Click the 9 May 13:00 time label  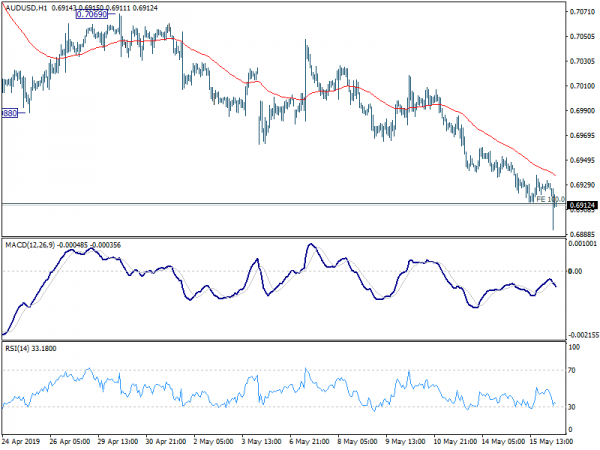tap(405, 442)
